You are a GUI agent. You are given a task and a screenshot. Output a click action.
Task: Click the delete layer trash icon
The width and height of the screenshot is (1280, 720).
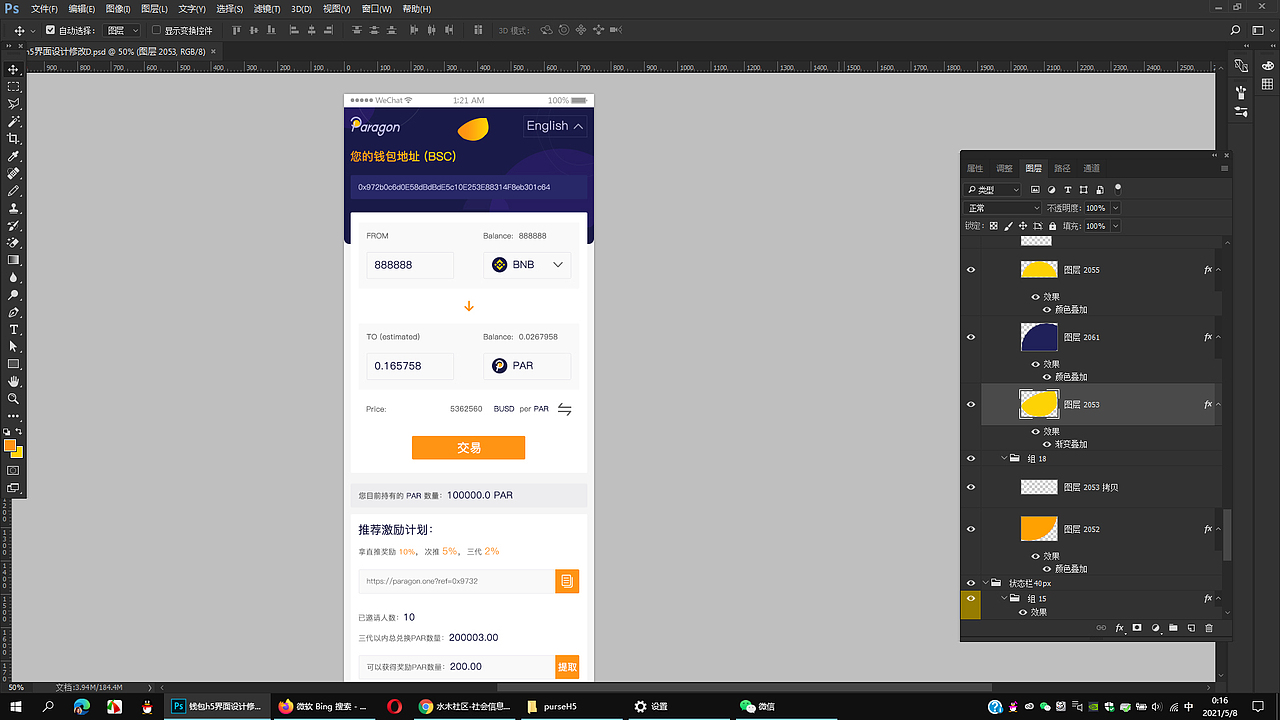(1209, 628)
